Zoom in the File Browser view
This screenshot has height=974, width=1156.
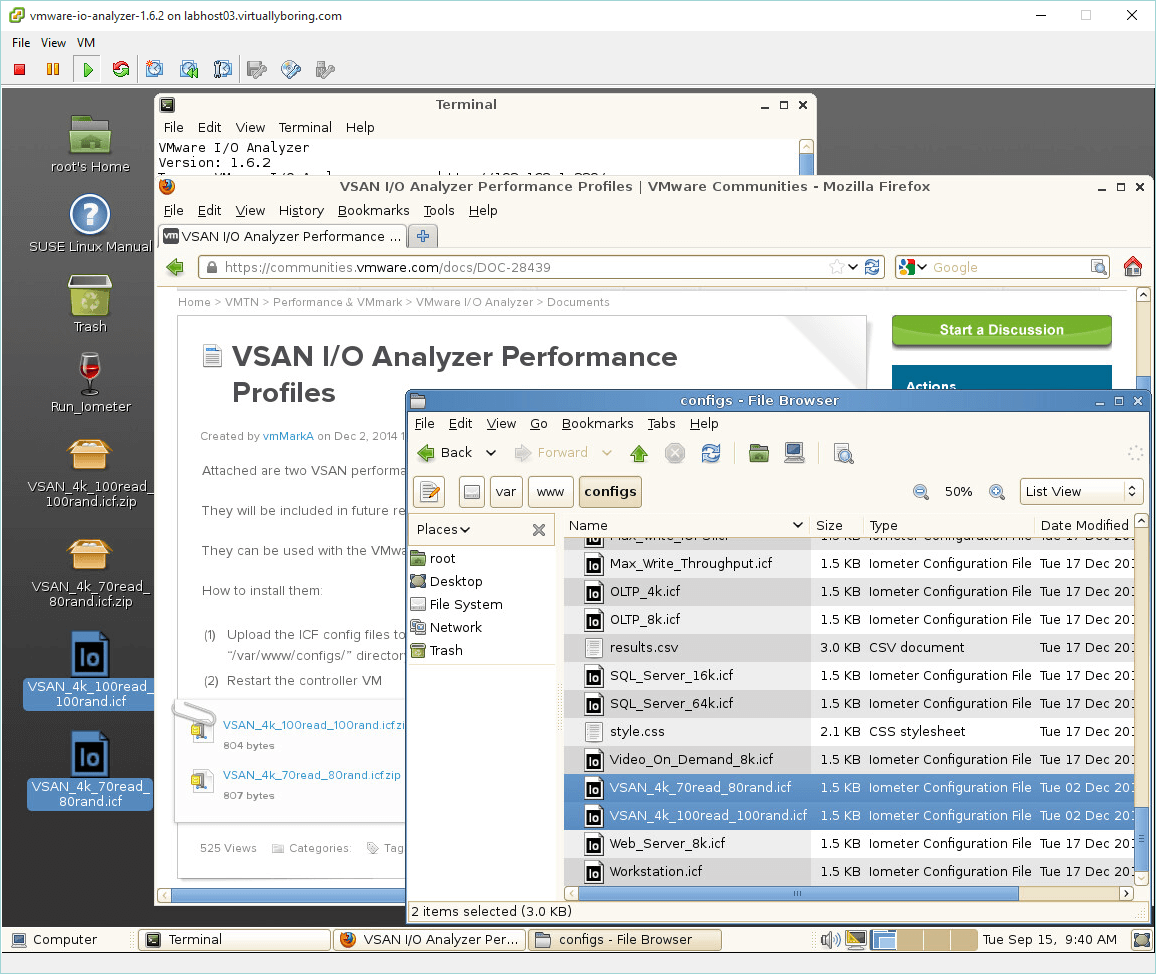coord(997,492)
